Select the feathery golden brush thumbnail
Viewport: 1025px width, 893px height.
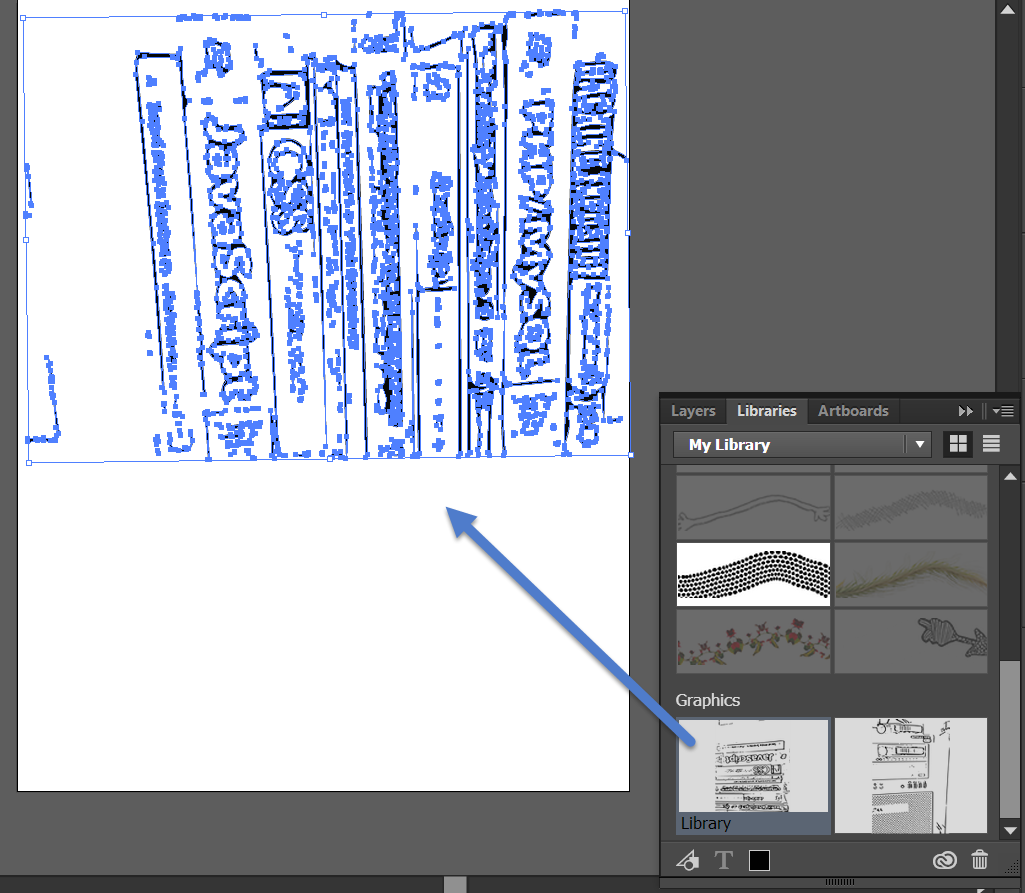(911, 574)
